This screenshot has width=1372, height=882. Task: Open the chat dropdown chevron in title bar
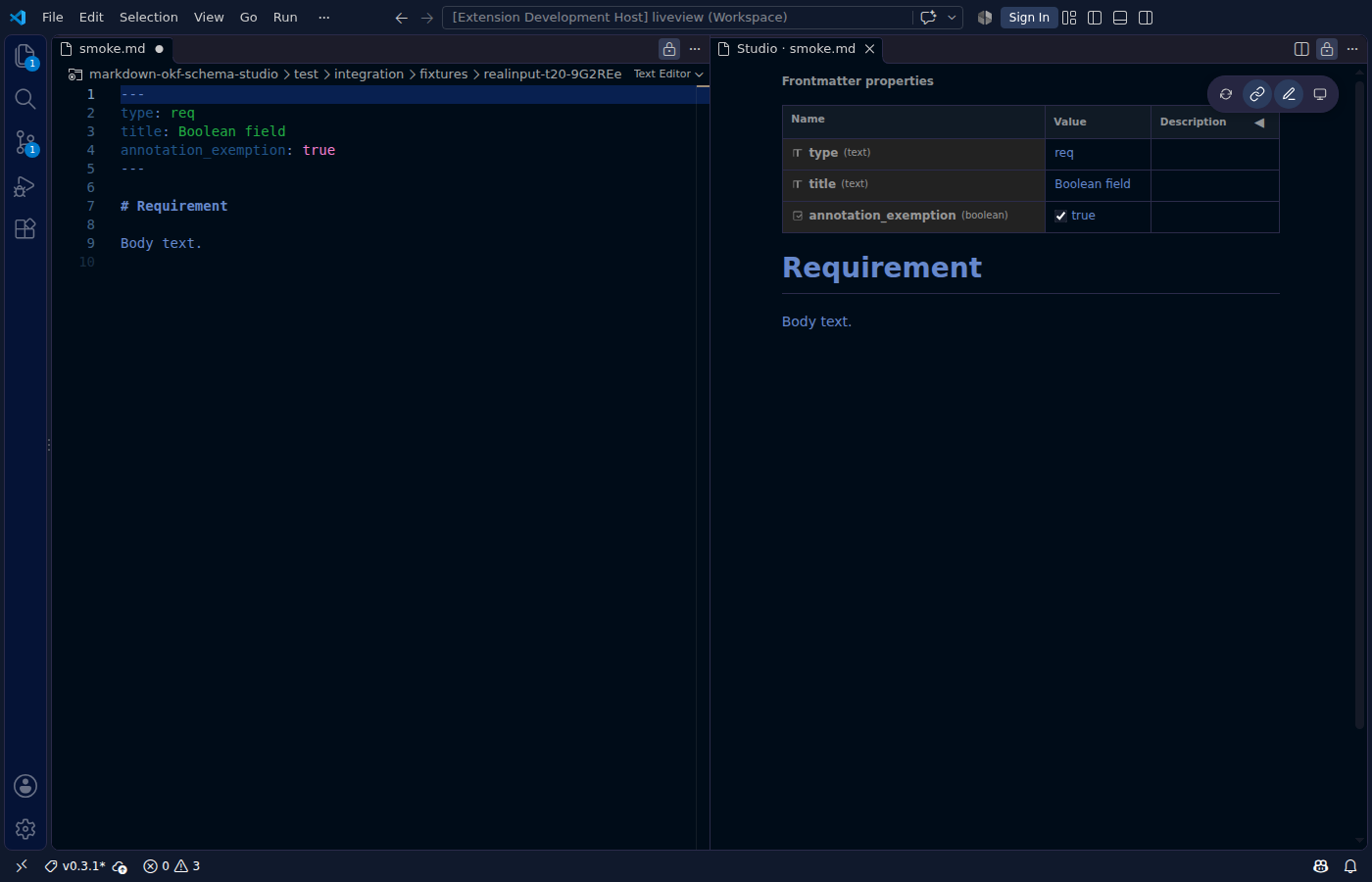[x=952, y=18]
